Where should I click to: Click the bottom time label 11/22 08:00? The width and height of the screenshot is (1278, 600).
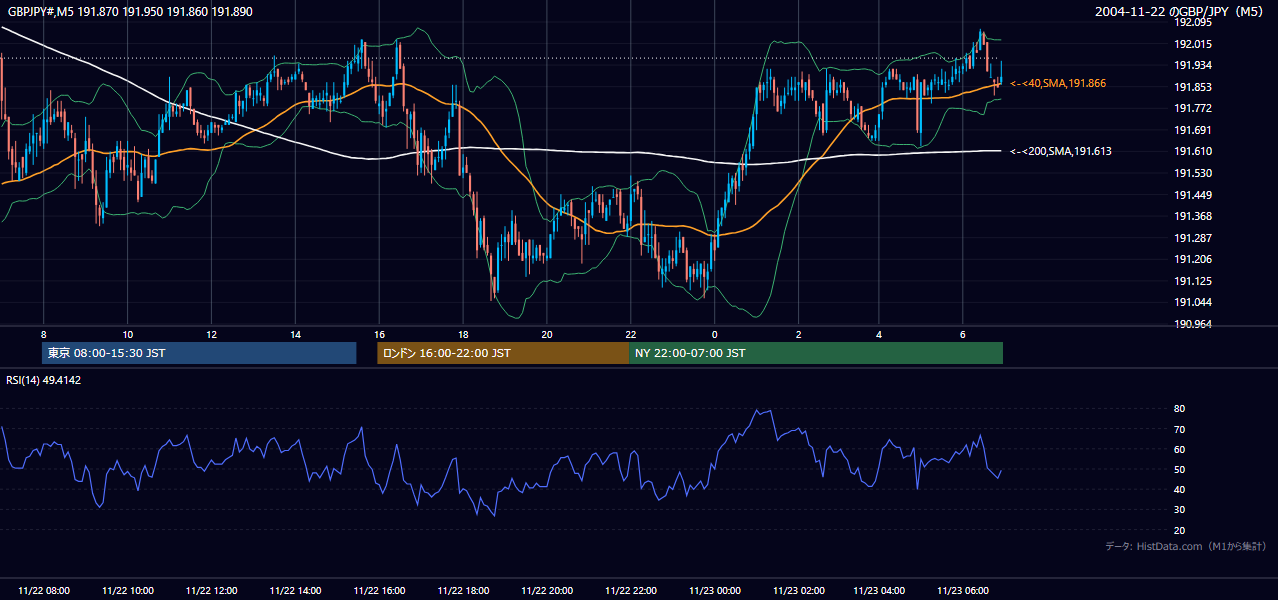44,591
